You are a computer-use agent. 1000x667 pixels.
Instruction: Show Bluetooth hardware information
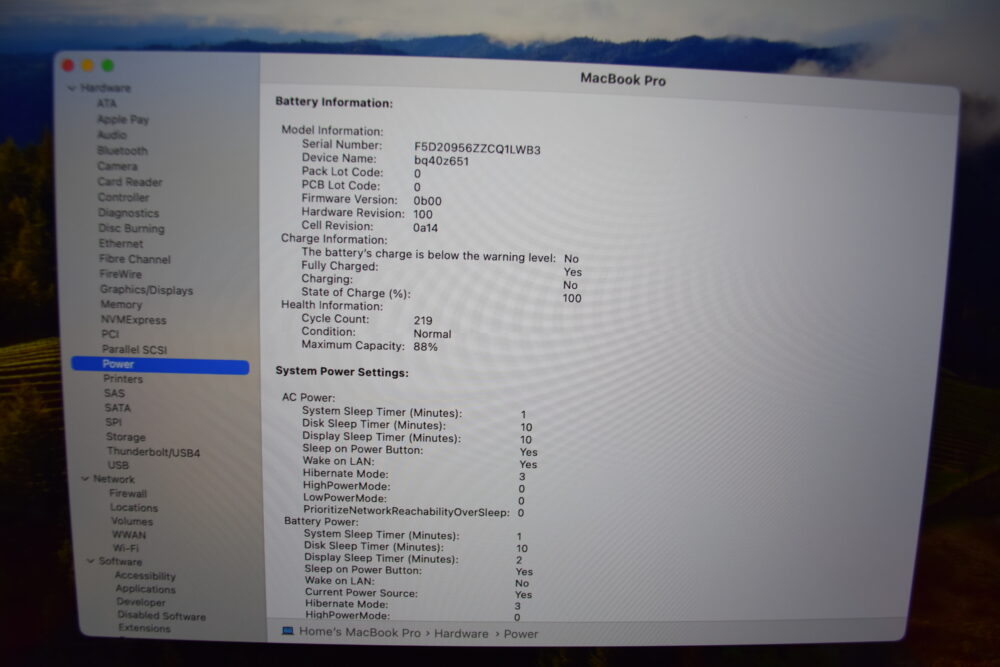(x=122, y=150)
